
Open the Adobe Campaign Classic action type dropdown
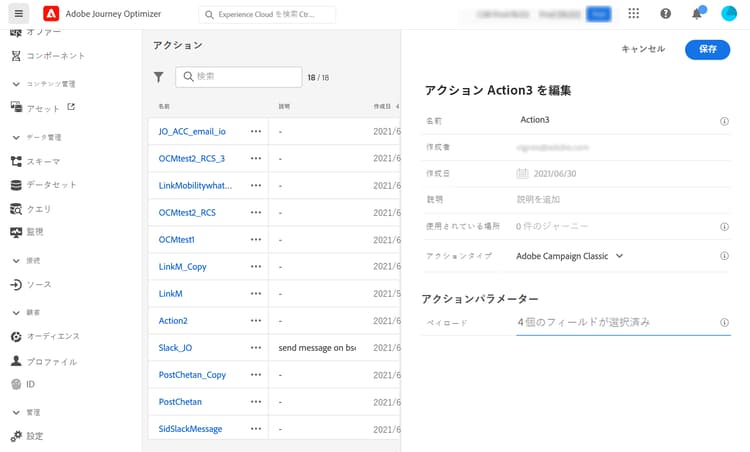(x=569, y=256)
